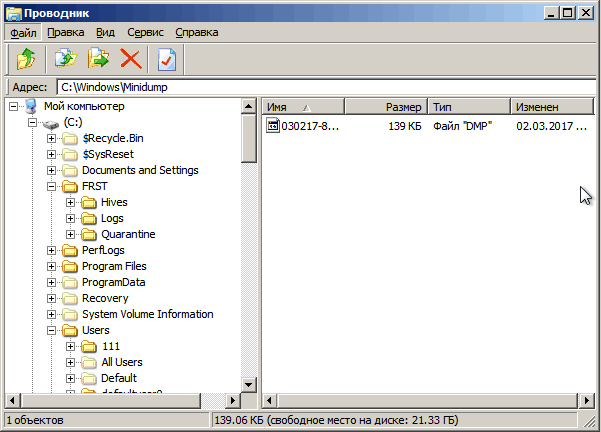
Task: Click the My Computer icon in tree
Action: 31,106
